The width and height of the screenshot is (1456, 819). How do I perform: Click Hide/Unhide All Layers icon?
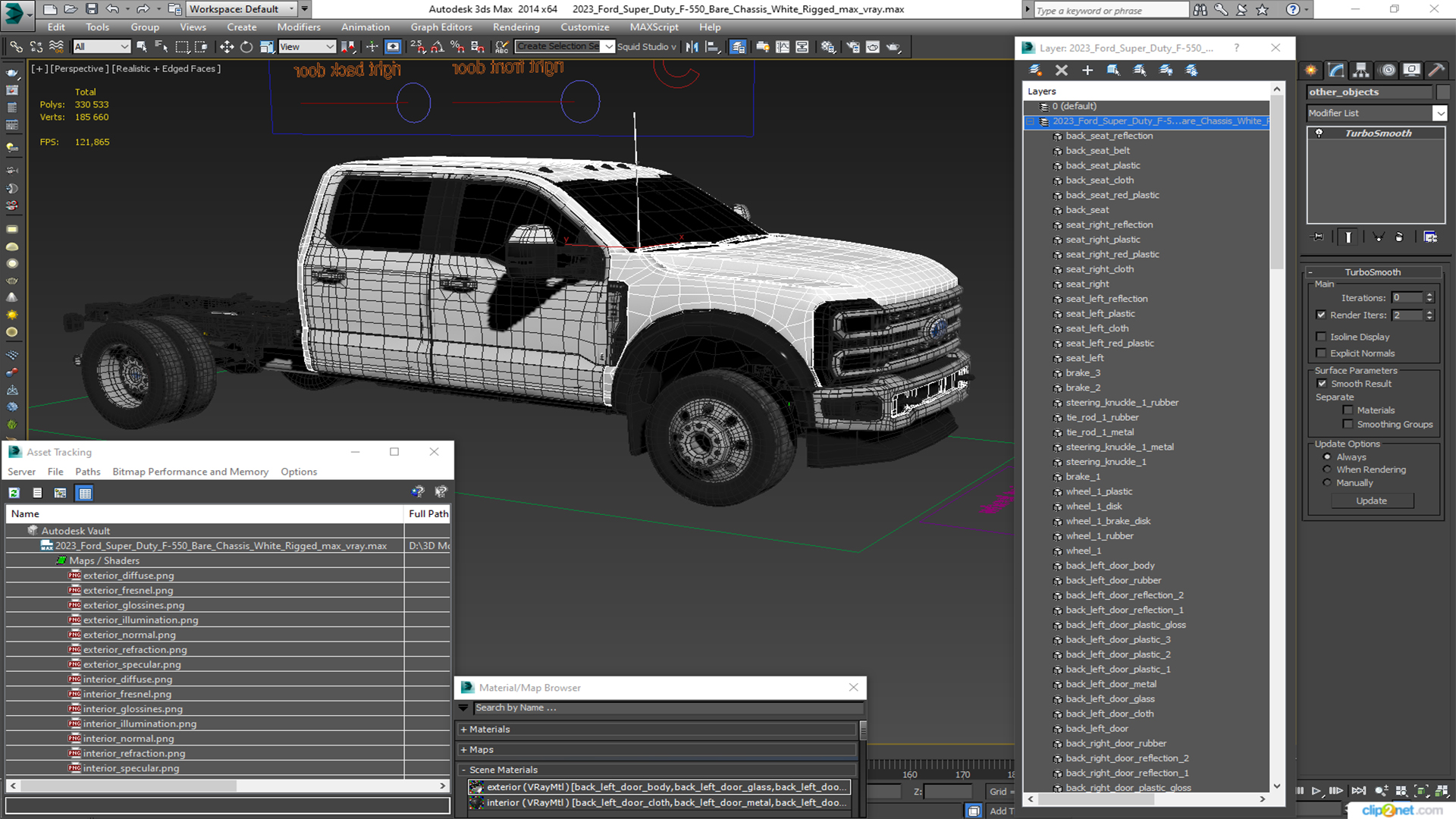tap(1166, 70)
